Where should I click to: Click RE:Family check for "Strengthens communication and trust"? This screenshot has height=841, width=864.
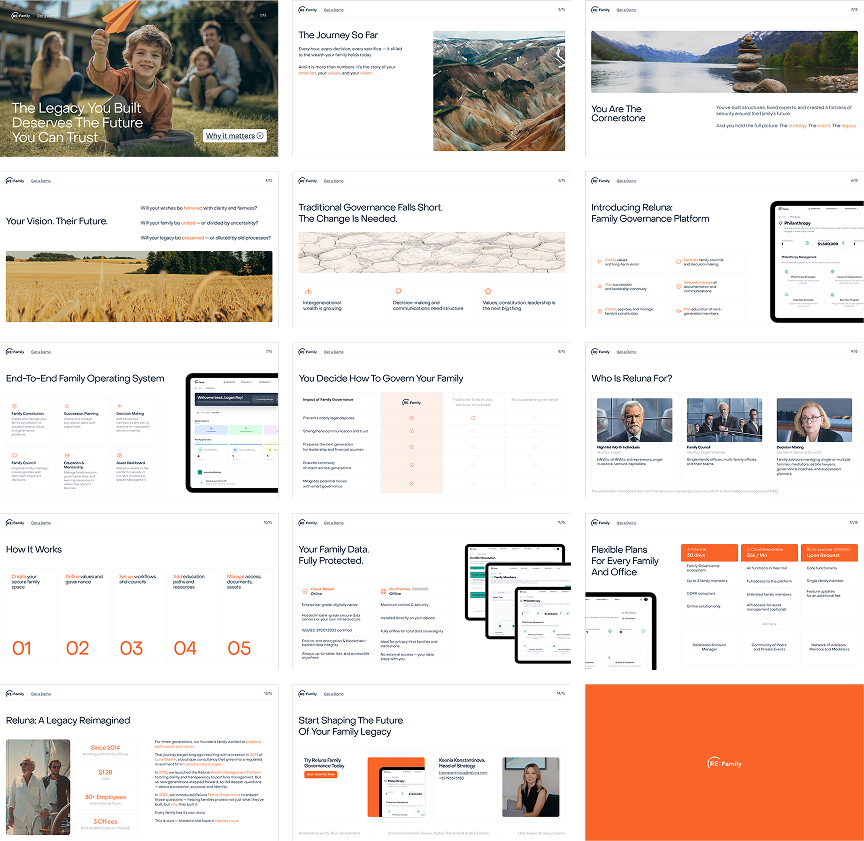411,431
